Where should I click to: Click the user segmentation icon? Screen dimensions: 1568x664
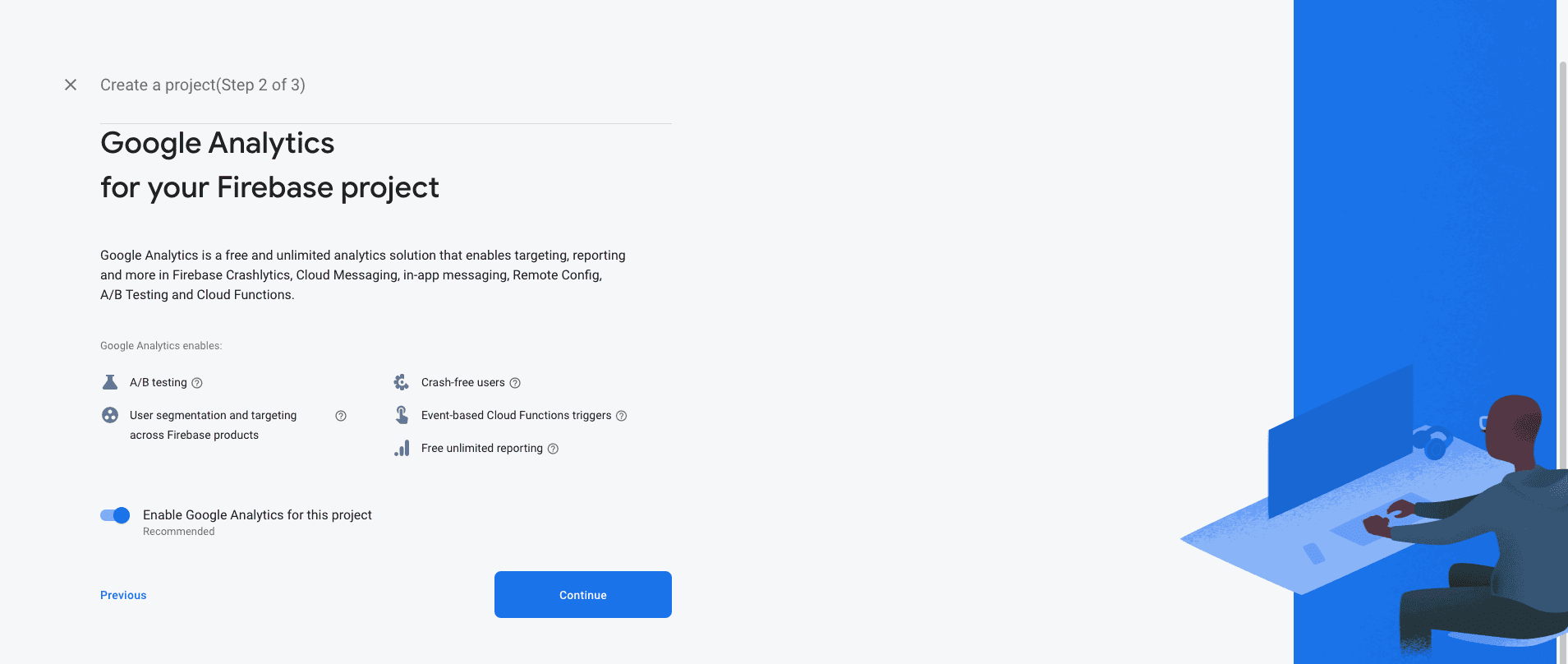point(110,415)
